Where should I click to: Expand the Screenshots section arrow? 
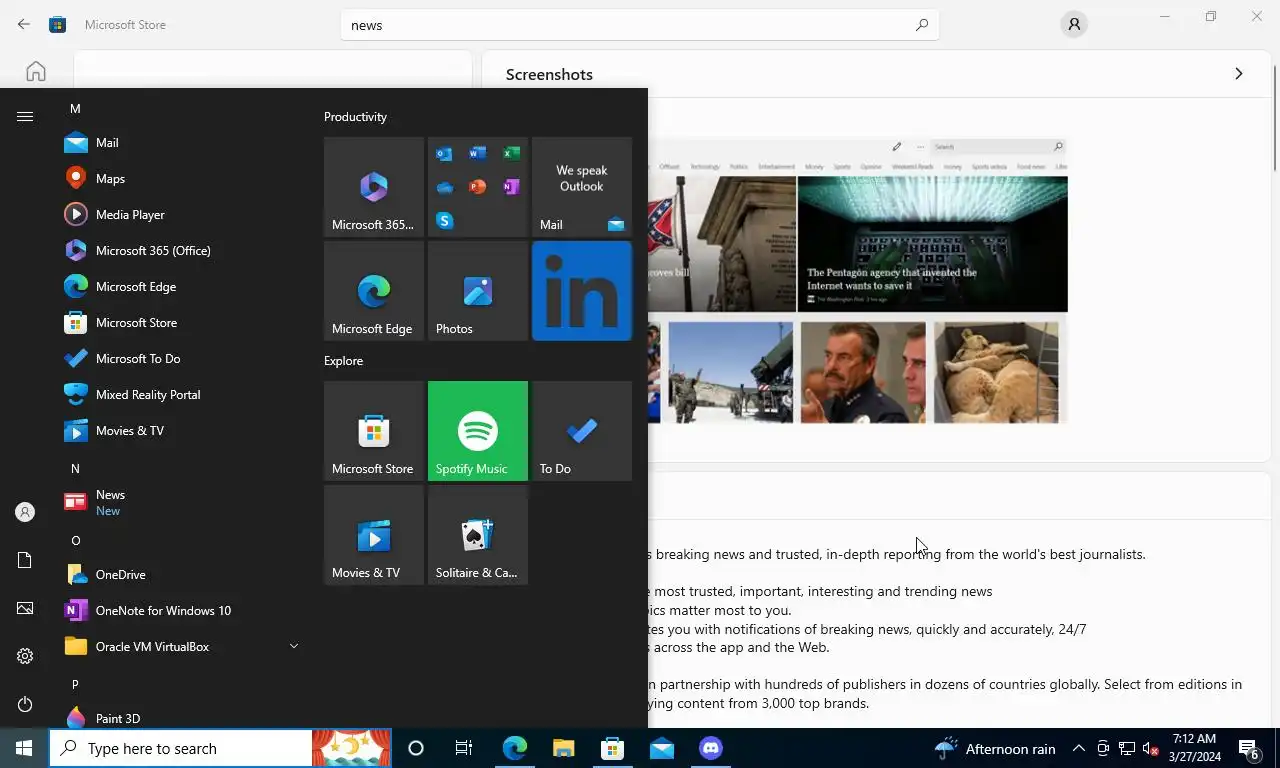1238,74
